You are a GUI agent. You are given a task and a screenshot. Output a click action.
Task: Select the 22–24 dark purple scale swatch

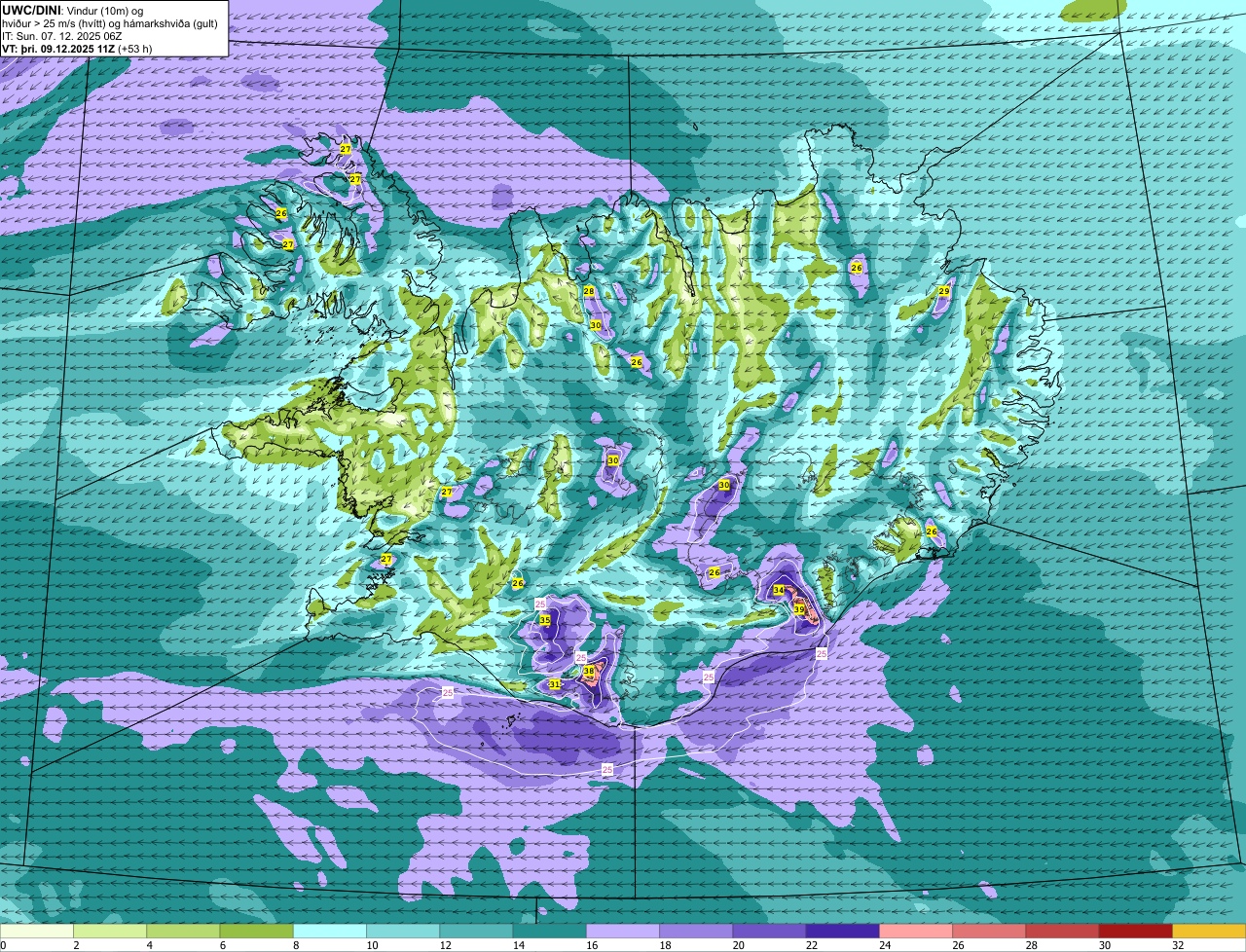click(843, 932)
